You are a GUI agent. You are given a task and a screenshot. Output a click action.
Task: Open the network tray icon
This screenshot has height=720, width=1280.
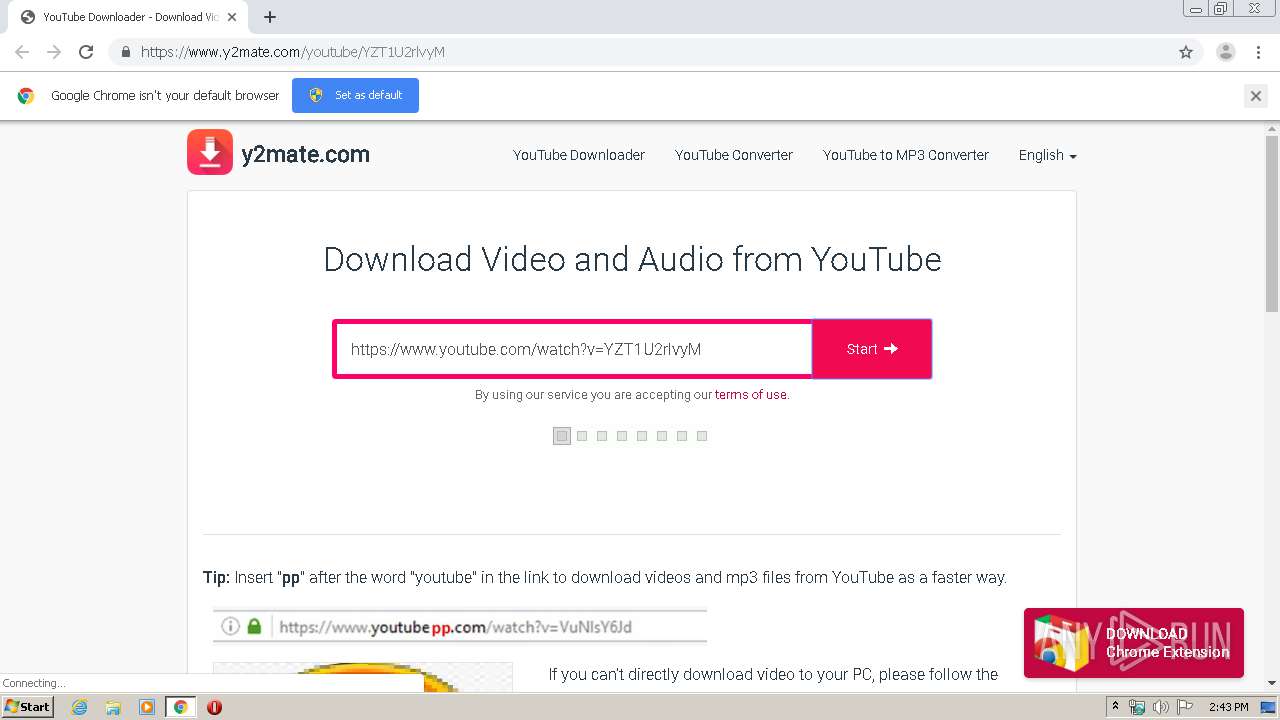point(1137,707)
